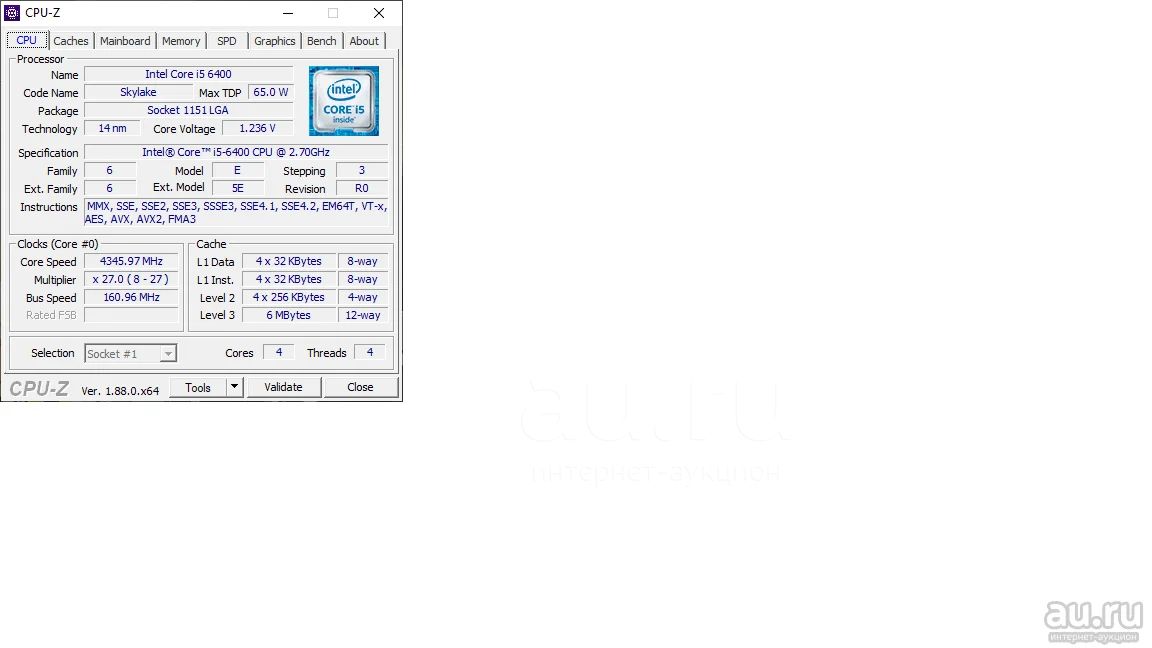This screenshot has height=648, width=1152.
Task: Open the Socket #1 selection dropdown
Action: click(130, 353)
